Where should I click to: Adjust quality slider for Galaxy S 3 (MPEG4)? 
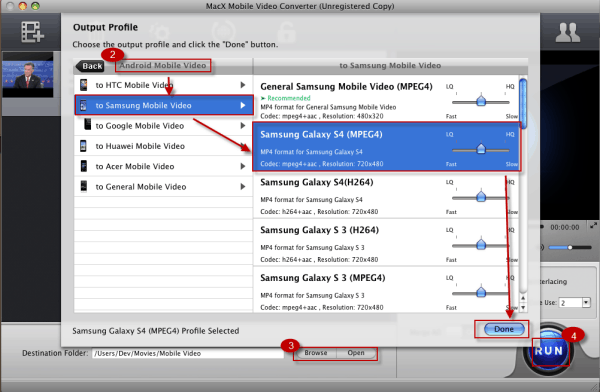pyautogui.click(x=481, y=293)
